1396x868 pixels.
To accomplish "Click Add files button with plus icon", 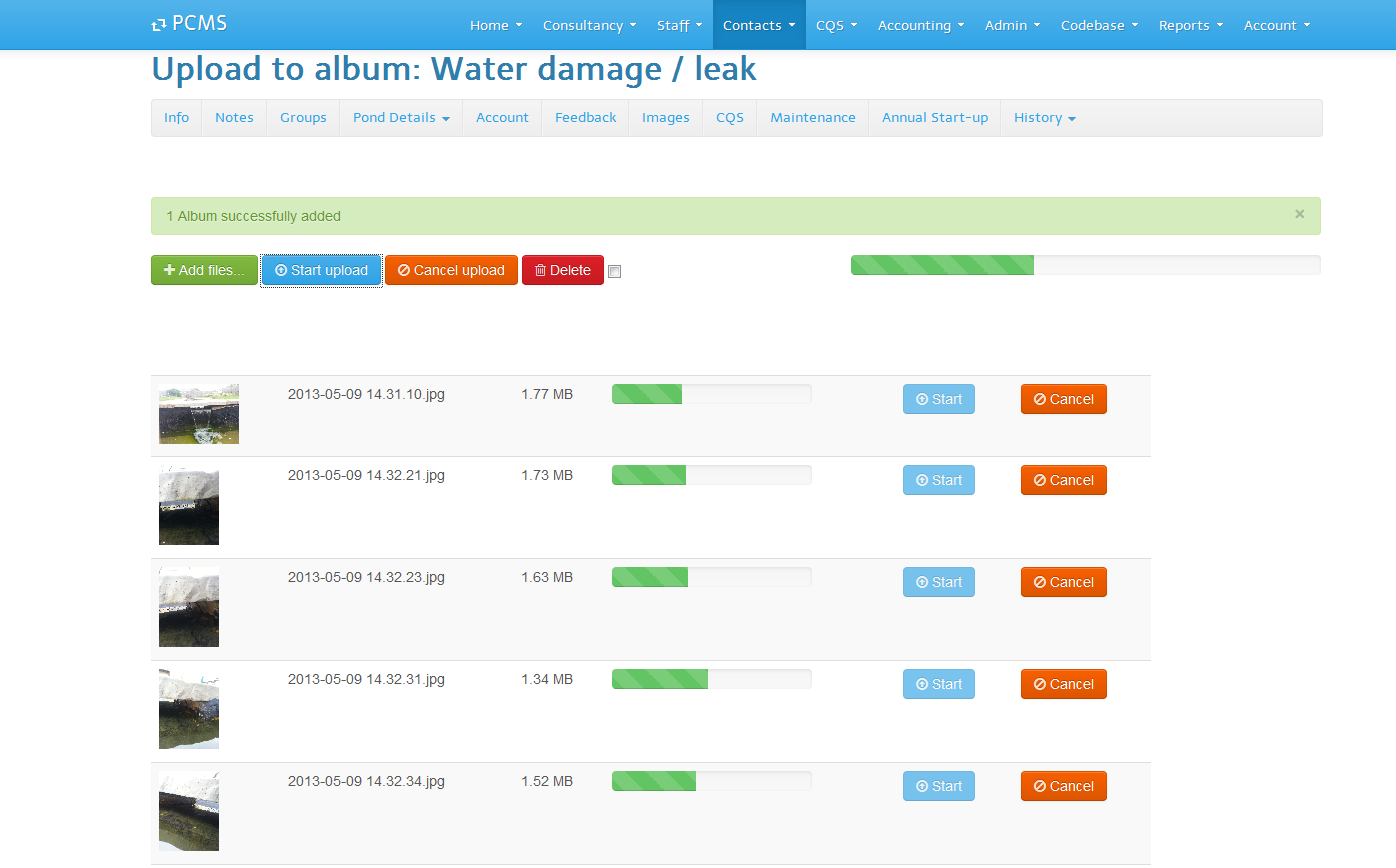I will pyautogui.click(x=204, y=270).
